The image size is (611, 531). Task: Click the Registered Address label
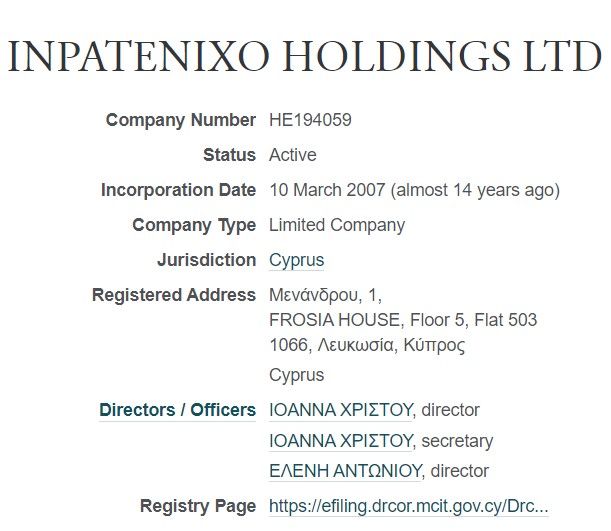(174, 295)
